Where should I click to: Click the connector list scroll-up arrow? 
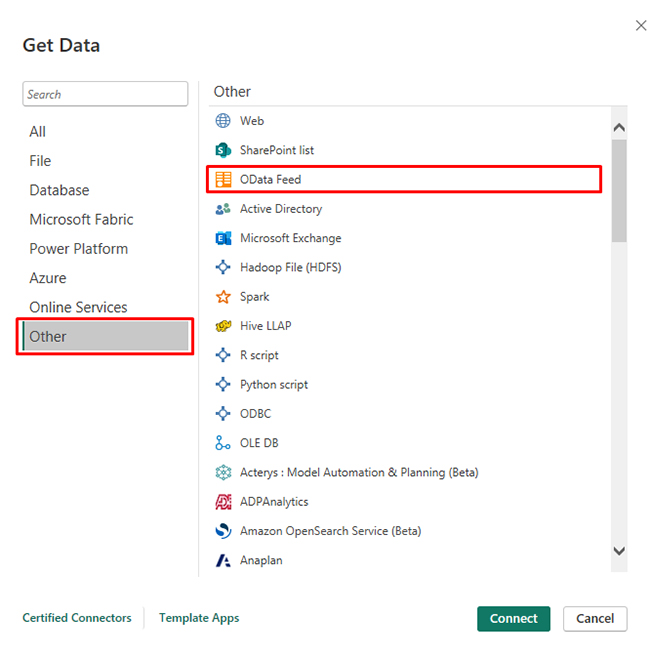tap(619, 127)
